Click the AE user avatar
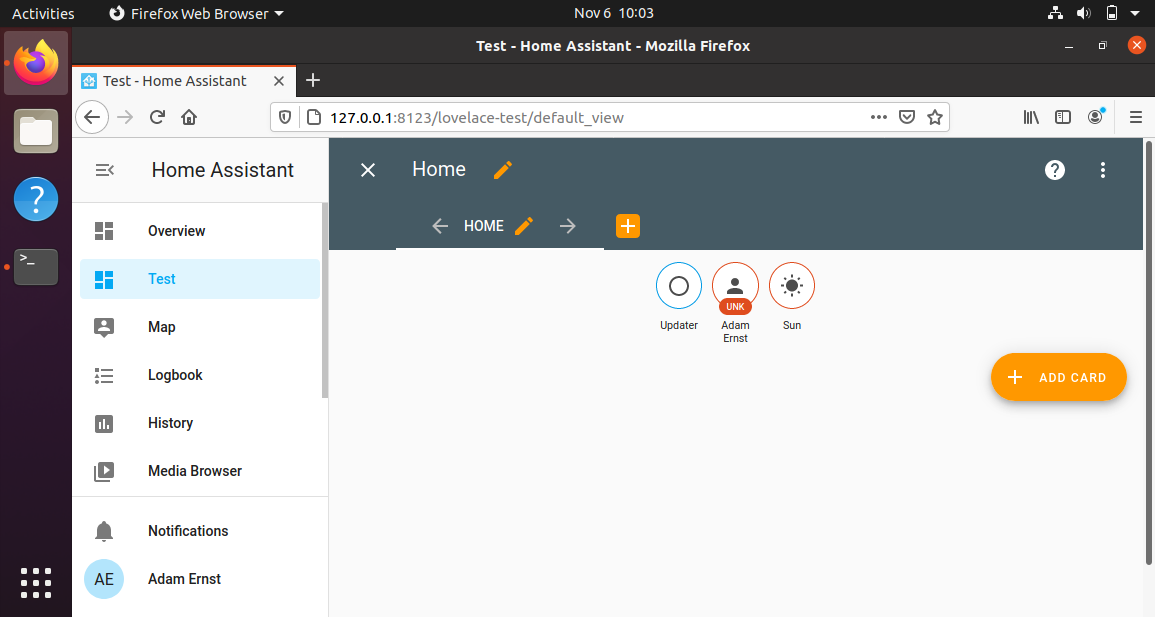Viewport: 1155px width, 617px height. [x=104, y=579]
